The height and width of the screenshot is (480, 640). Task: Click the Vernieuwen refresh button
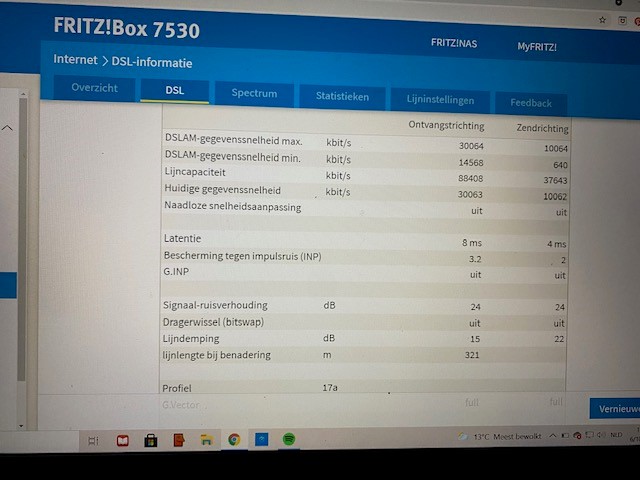[x=615, y=409]
